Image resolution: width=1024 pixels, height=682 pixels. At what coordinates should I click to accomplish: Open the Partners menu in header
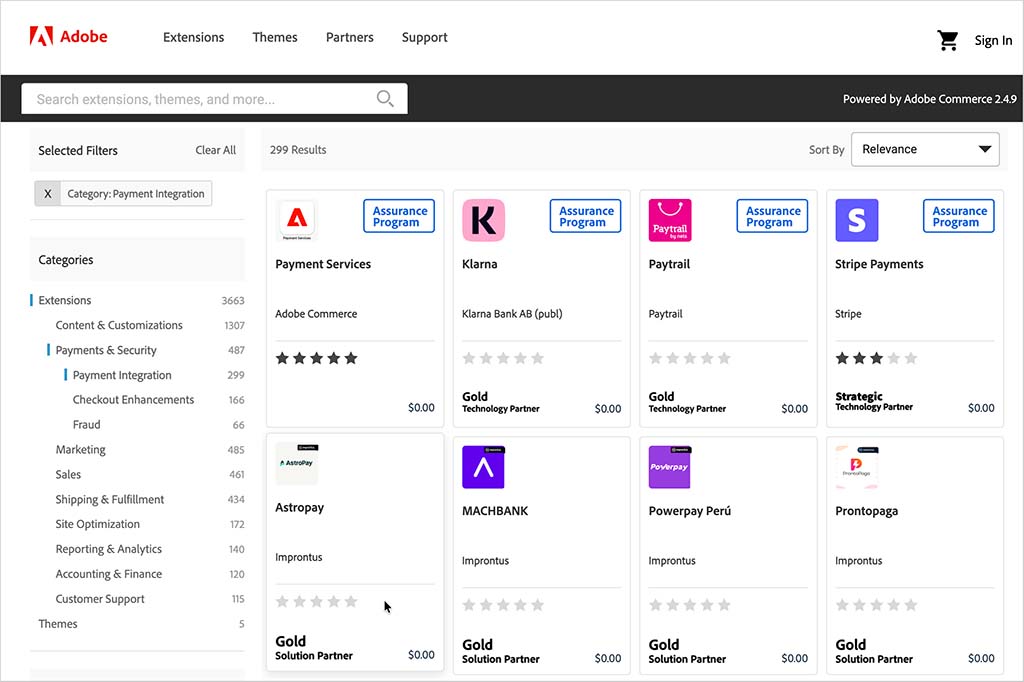350,37
